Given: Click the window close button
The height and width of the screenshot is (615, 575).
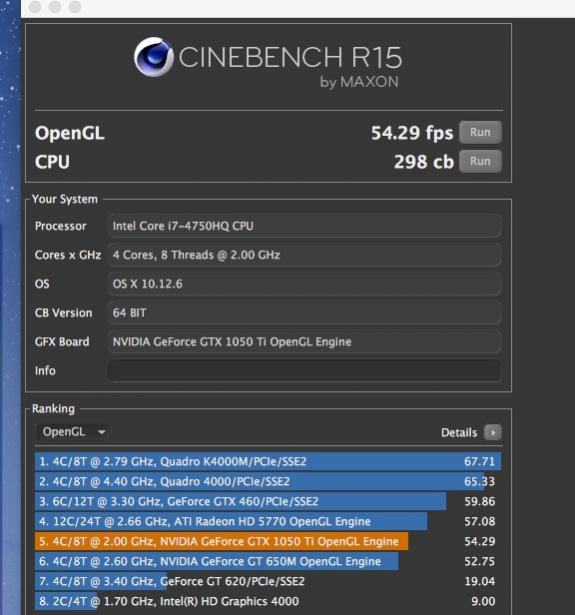Looking at the screenshot, I should (35, 7).
